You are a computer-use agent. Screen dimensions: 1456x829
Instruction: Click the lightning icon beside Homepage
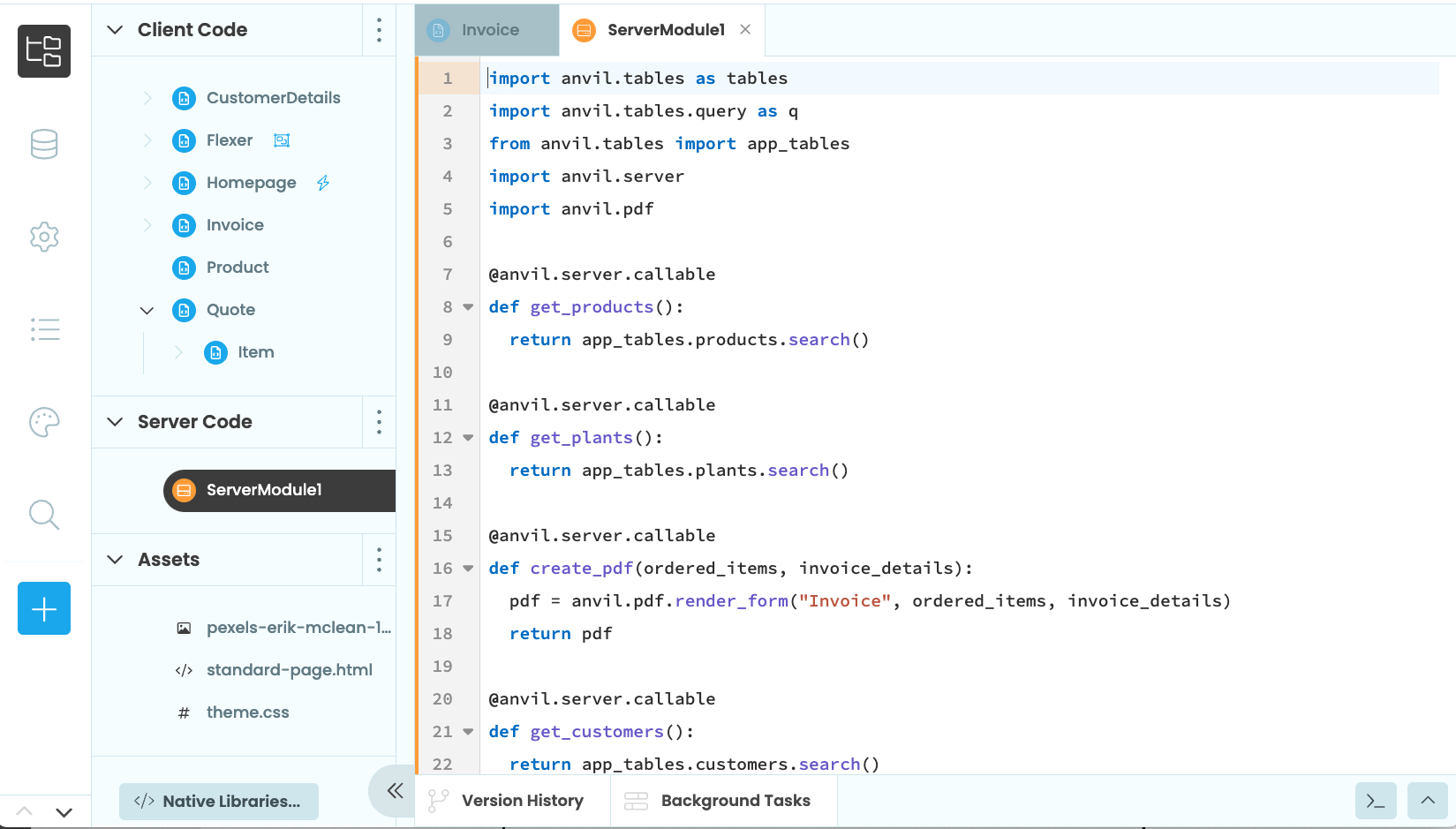coord(322,183)
